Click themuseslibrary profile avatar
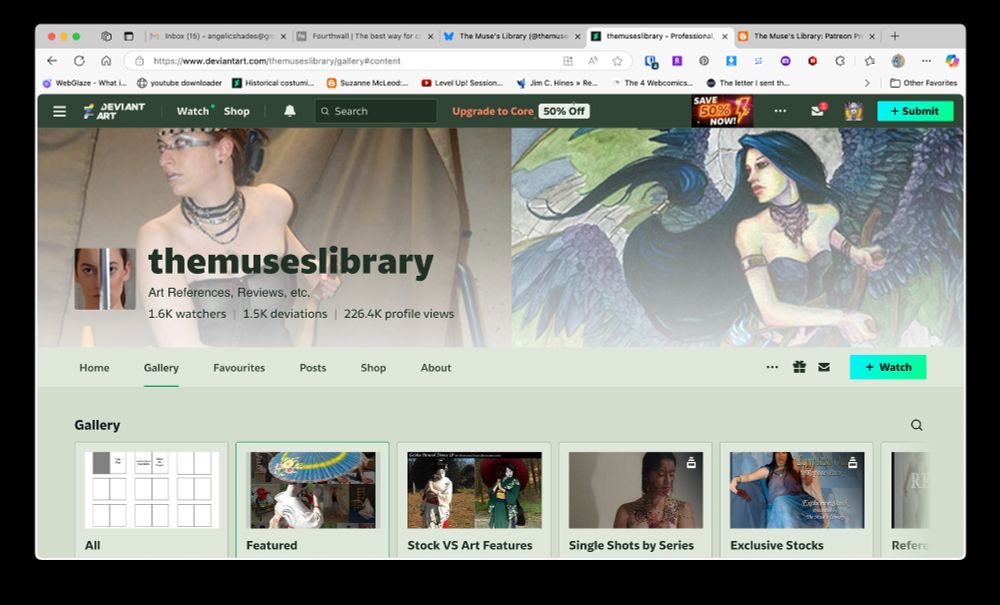This screenshot has width=1000, height=605. pyautogui.click(x=105, y=279)
